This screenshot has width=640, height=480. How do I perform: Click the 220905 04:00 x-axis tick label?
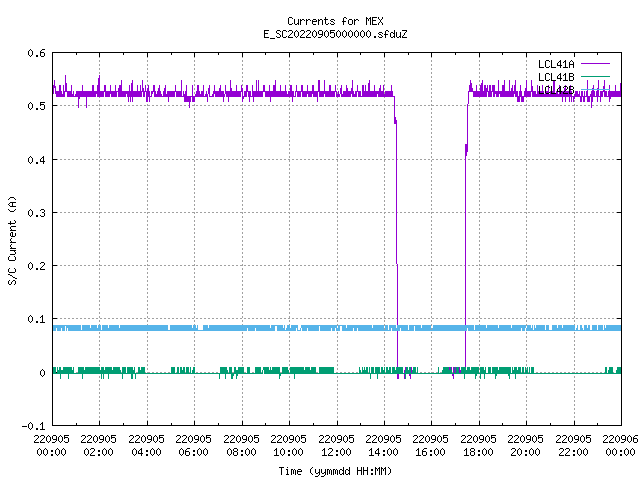point(146,445)
